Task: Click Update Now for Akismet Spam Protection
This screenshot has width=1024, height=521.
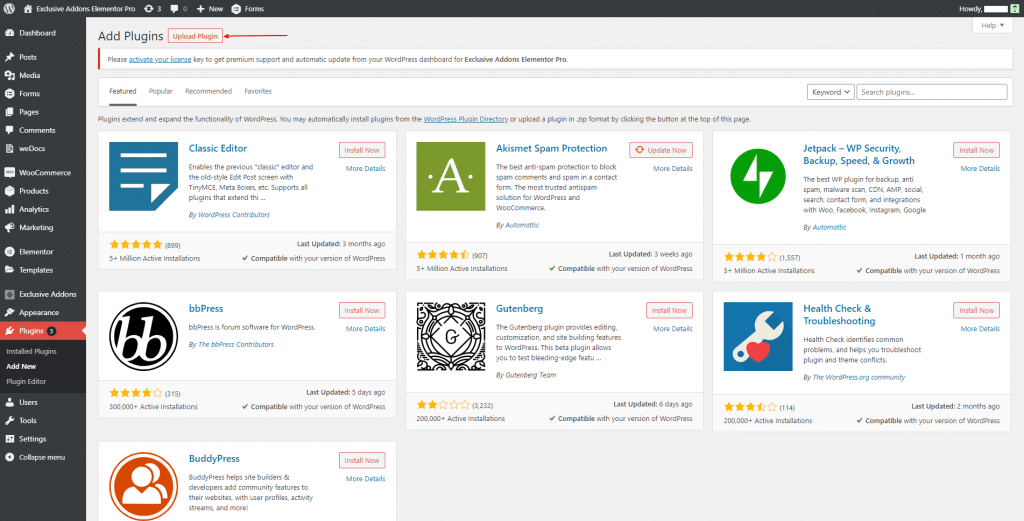Action: [661, 150]
